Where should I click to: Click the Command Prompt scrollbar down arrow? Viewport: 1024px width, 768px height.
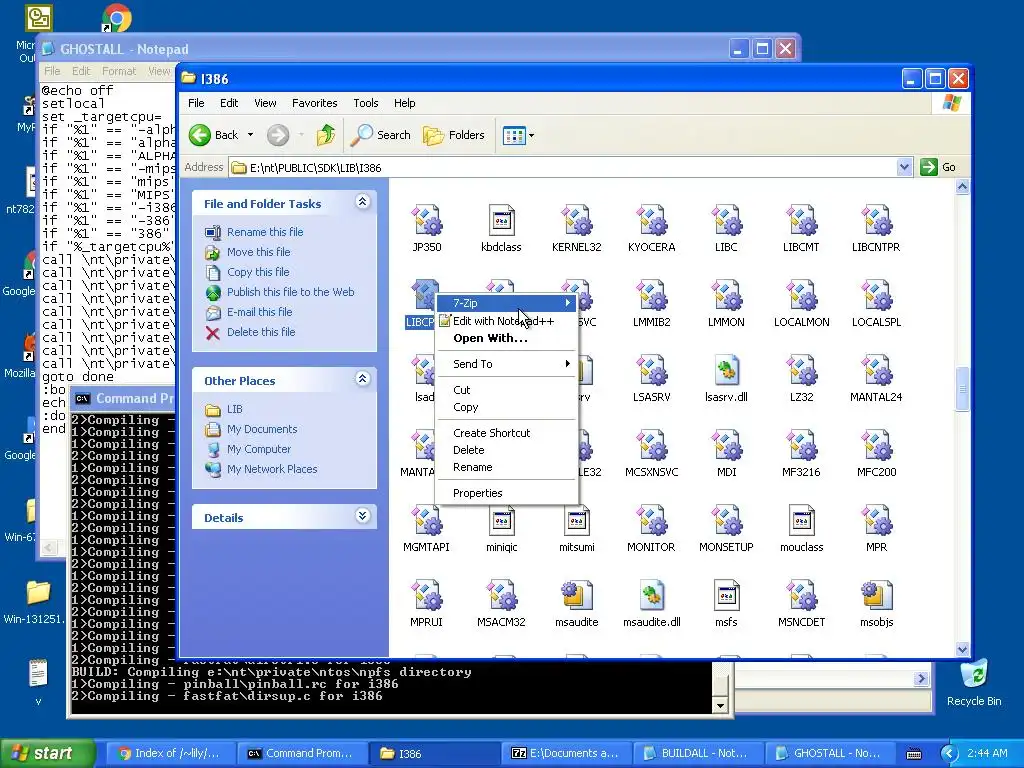pyautogui.click(x=720, y=705)
